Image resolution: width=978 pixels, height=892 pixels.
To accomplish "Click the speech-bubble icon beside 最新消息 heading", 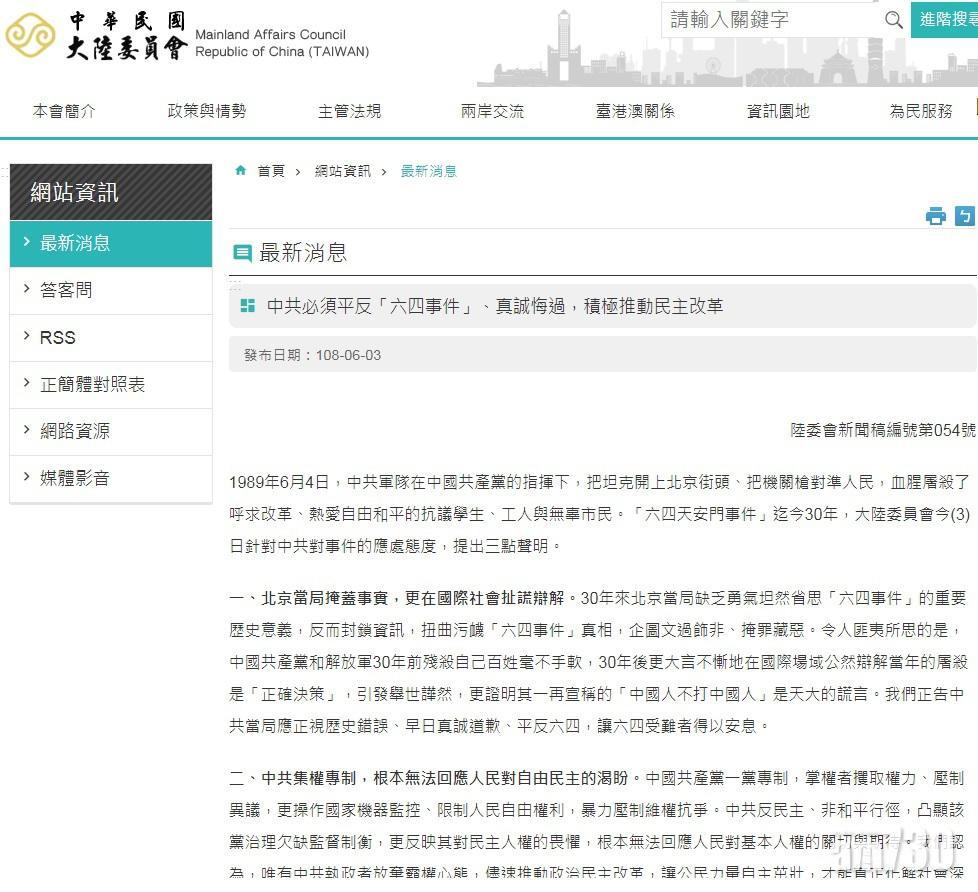I will click(x=241, y=253).
